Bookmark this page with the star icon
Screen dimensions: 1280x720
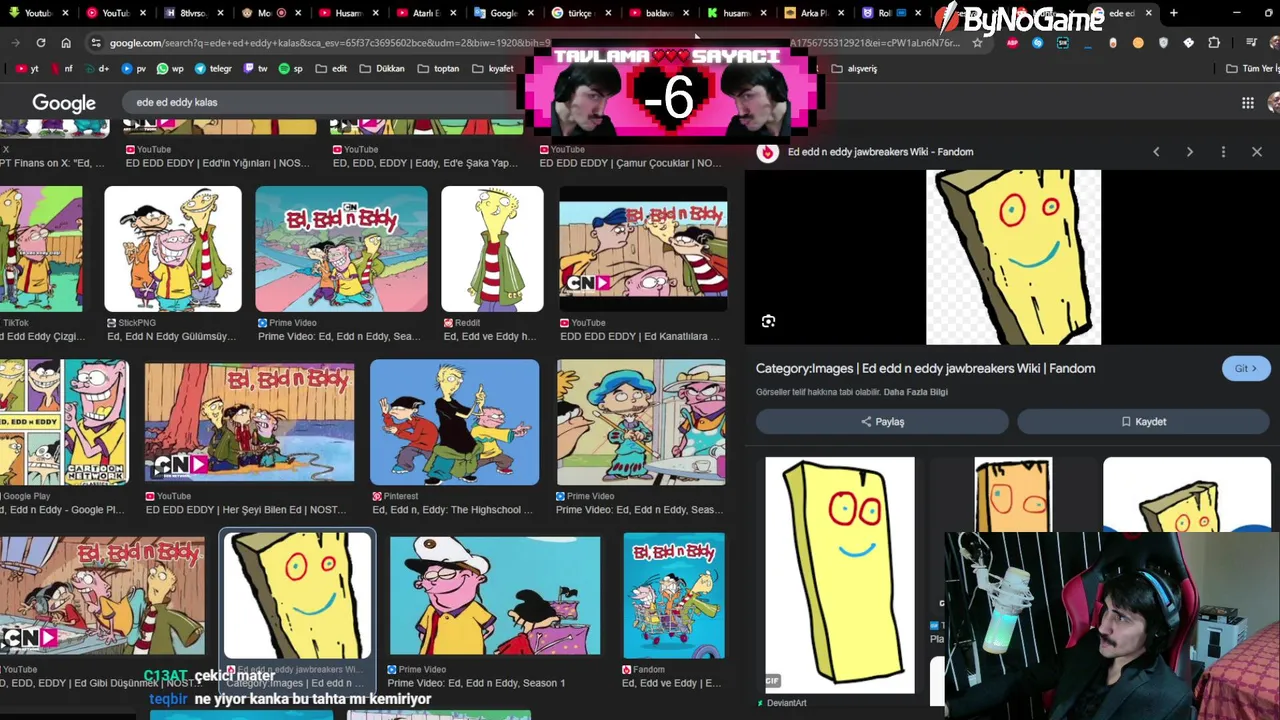click(977, 43)
